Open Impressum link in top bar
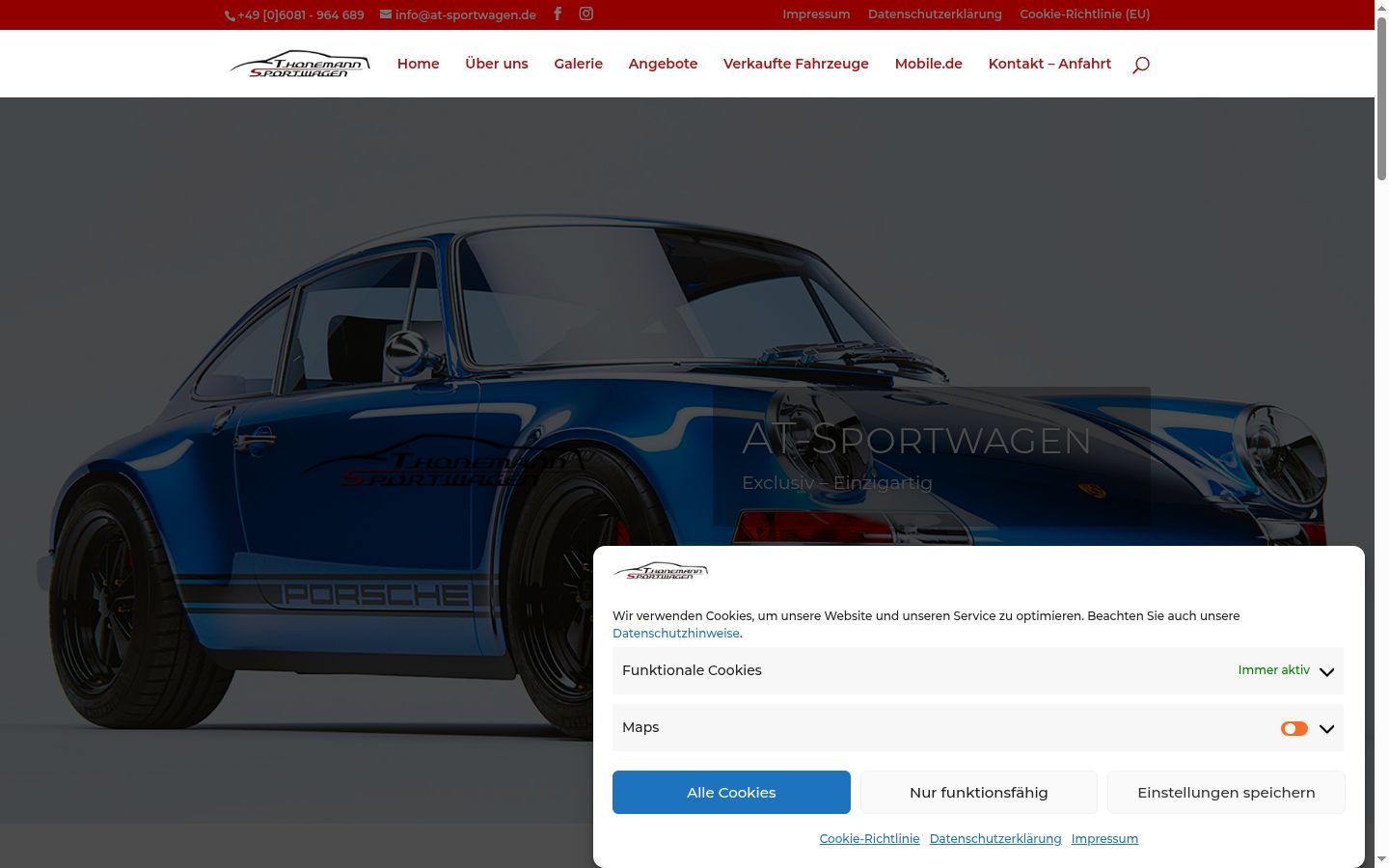The image size is (1389, 868). click(816, 14)
